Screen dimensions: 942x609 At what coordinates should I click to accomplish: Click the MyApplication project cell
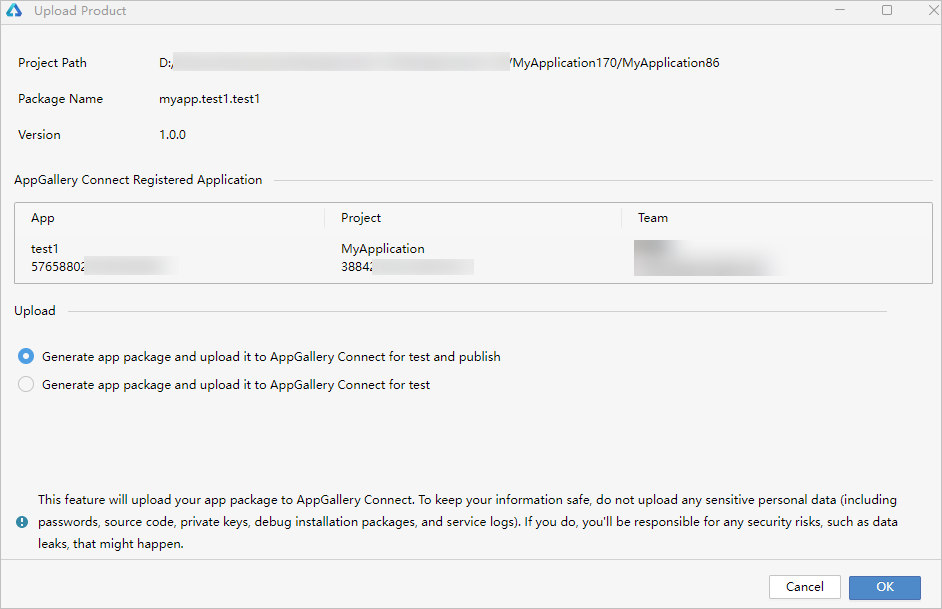(383, 249)
